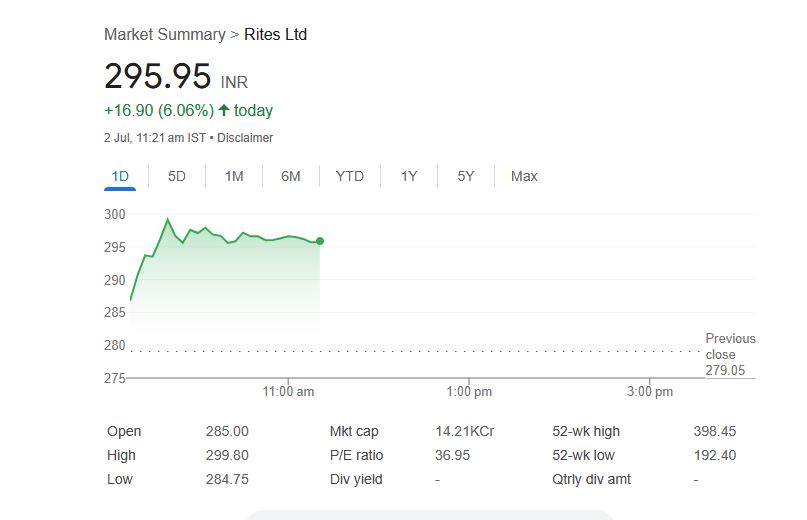Click the 3:00 pm axis label
The image size is (807, 520).
pyautogui.click(x=650, y=391)
